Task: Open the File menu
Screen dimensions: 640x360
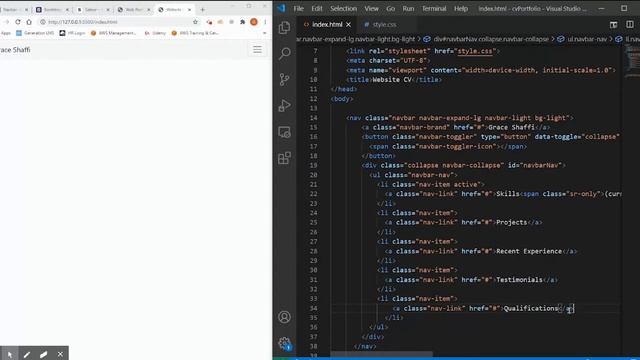Action: (x=298, y=9)
